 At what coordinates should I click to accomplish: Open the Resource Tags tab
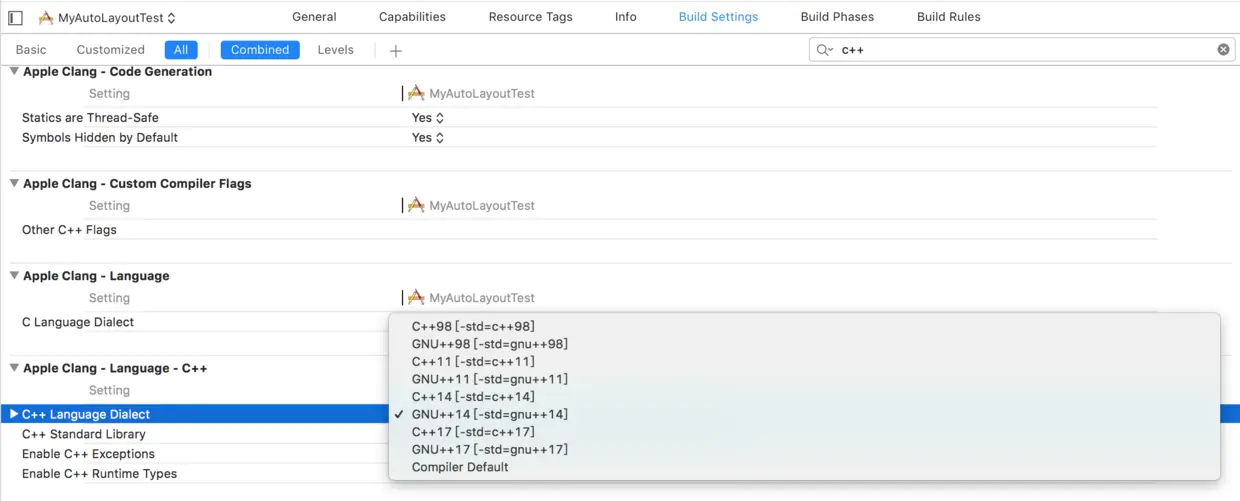[530, 17]
